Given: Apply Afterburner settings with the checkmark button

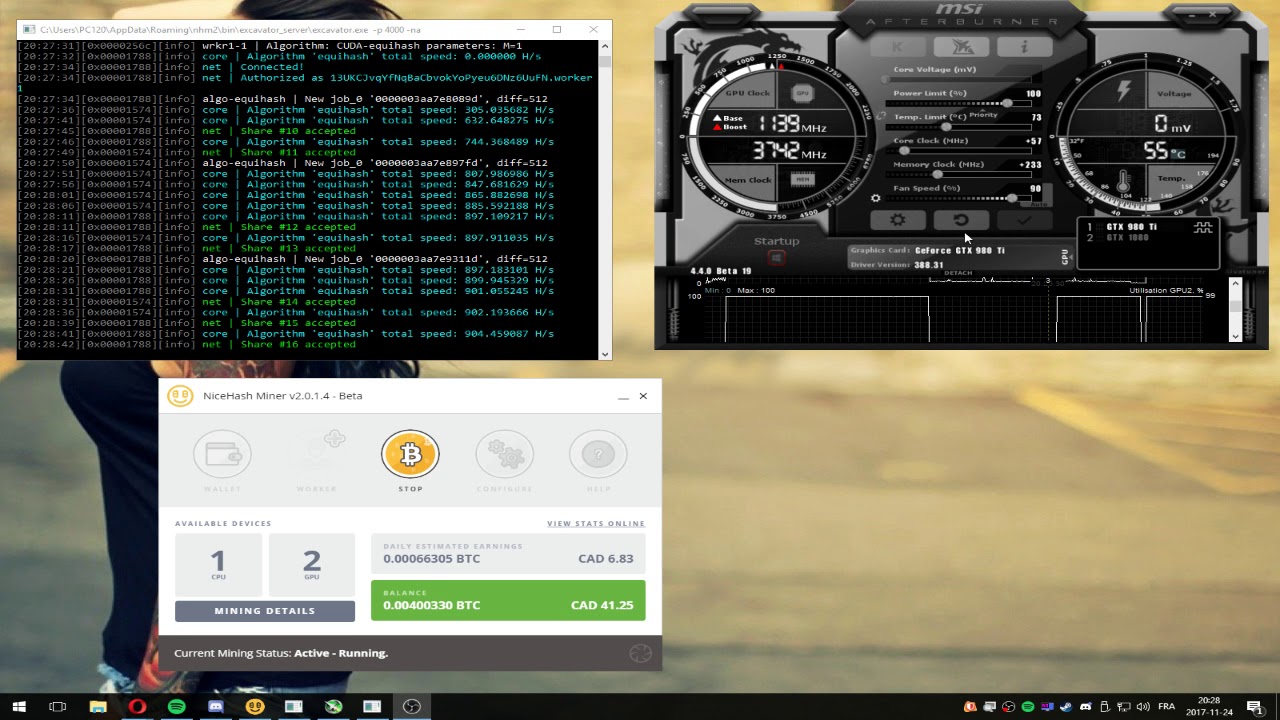Looking at the screenshot, I should point(1023,220).
